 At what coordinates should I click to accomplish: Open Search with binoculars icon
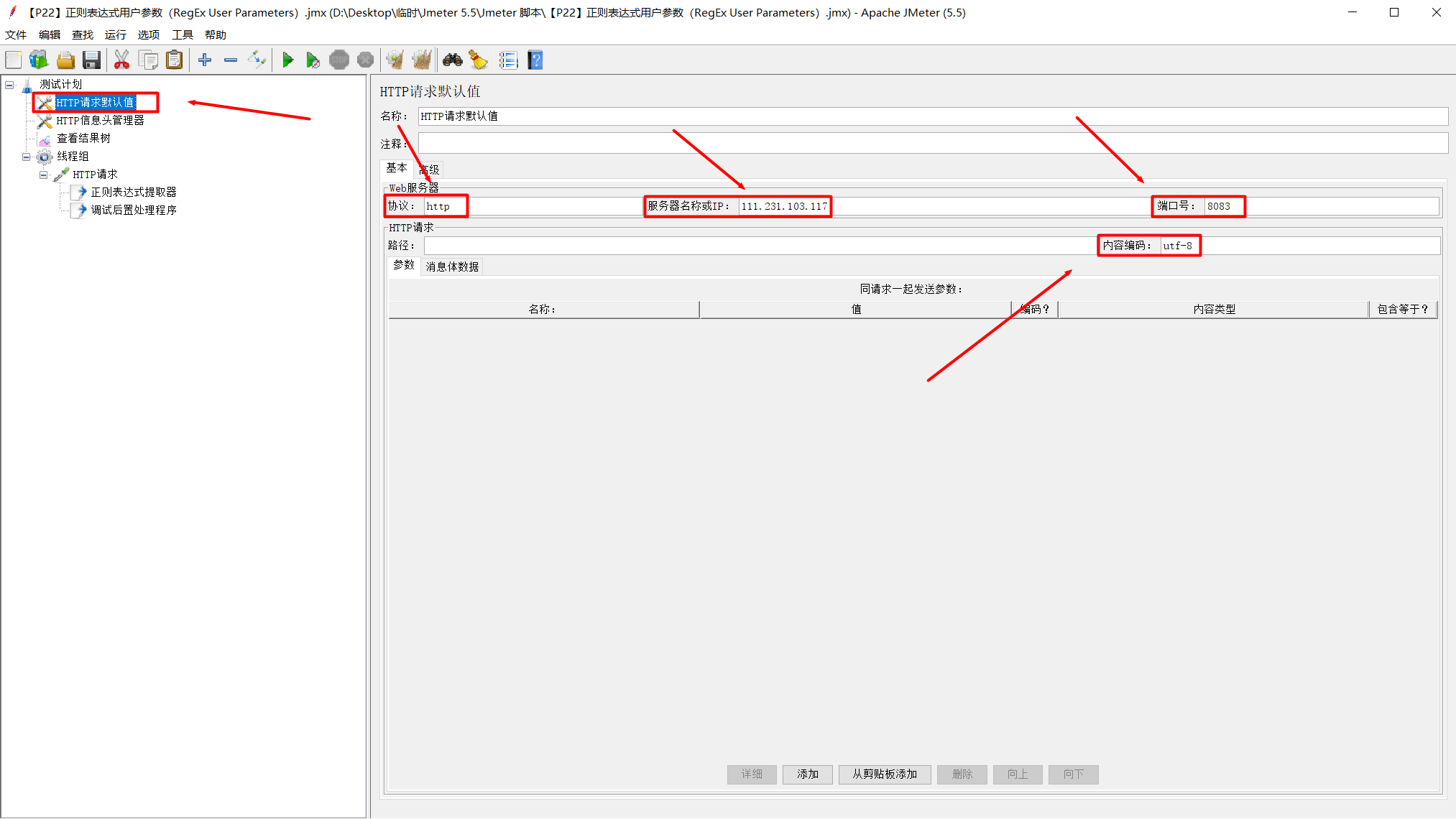[453, 60]
